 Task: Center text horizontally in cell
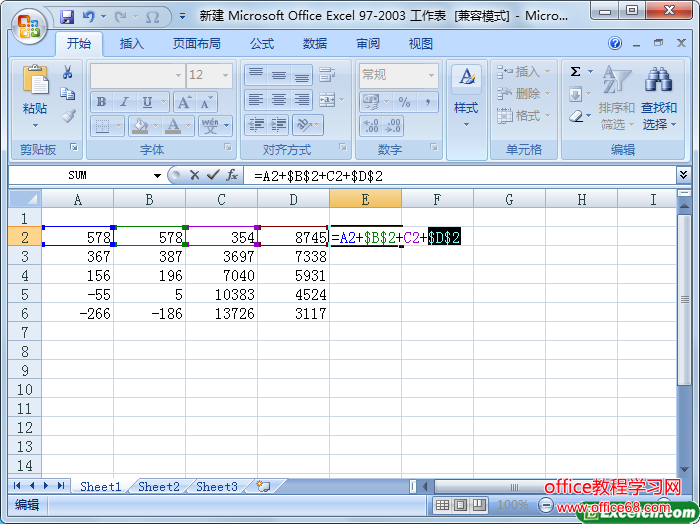(x=279, y=100)
